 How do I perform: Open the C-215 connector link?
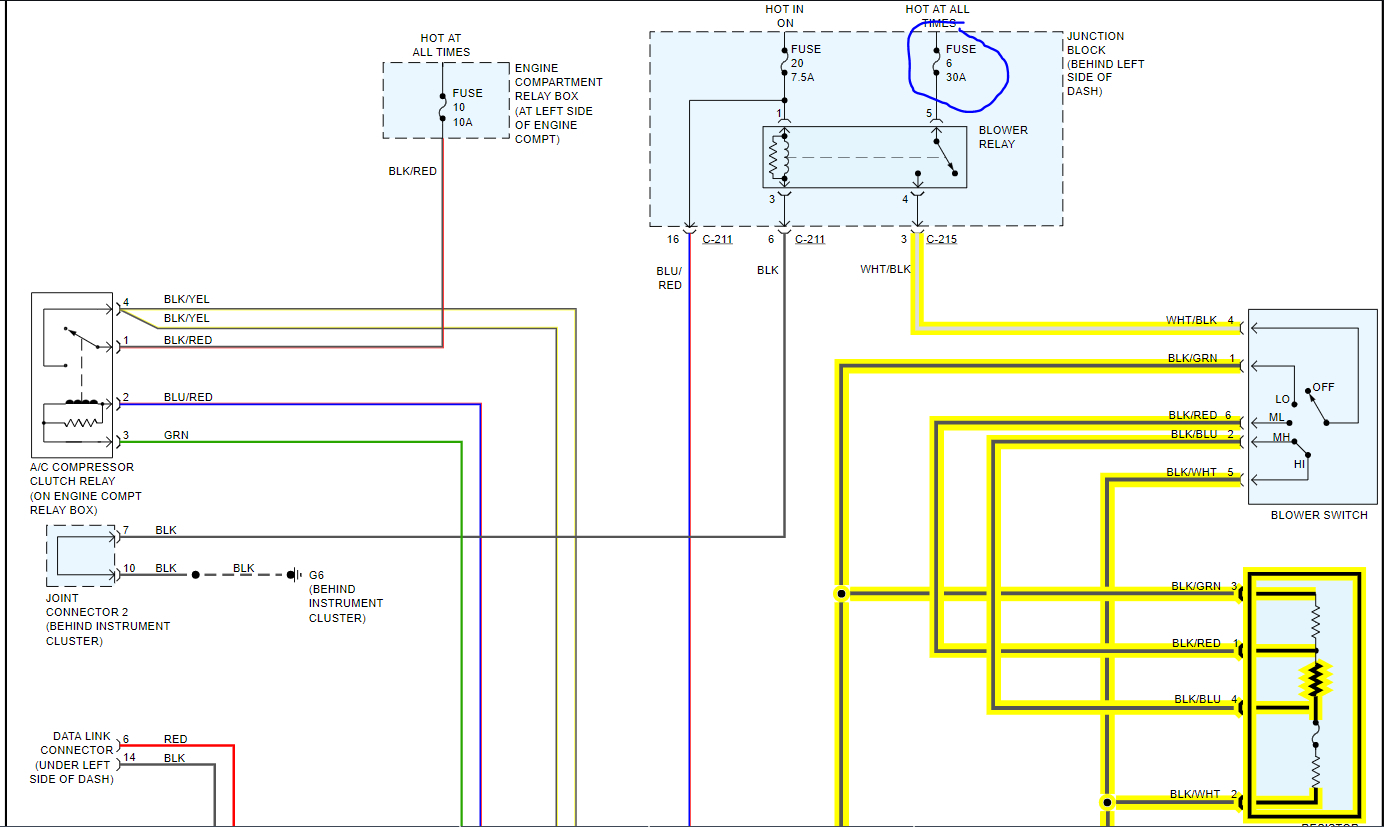942,239
